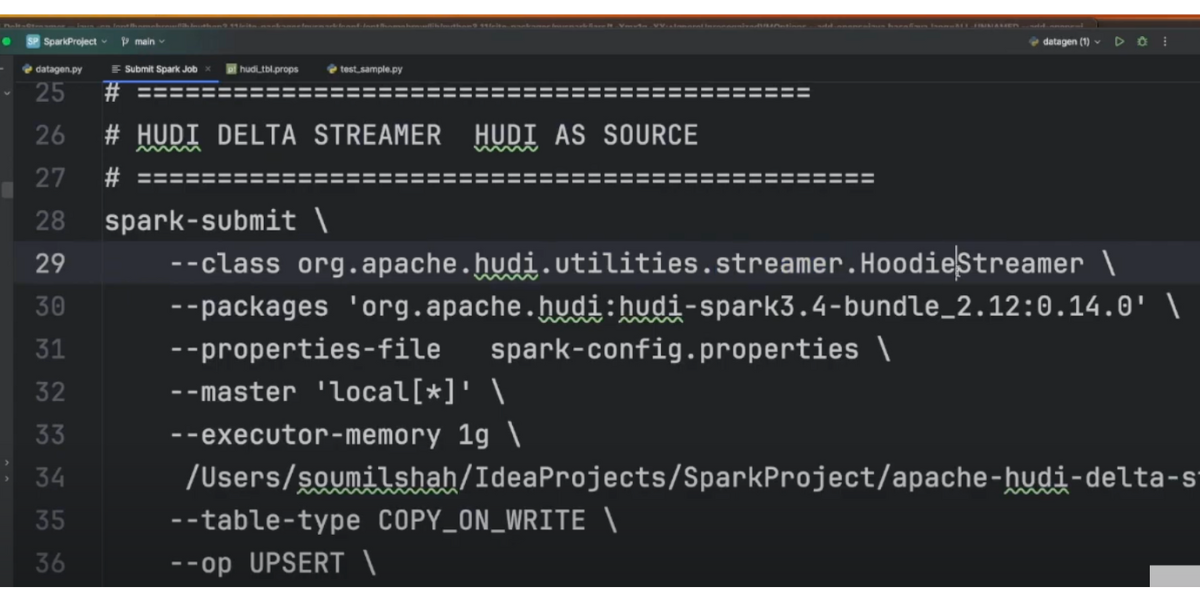
Task: Click line number 29 in gutter
Action: tap(49, 264)
